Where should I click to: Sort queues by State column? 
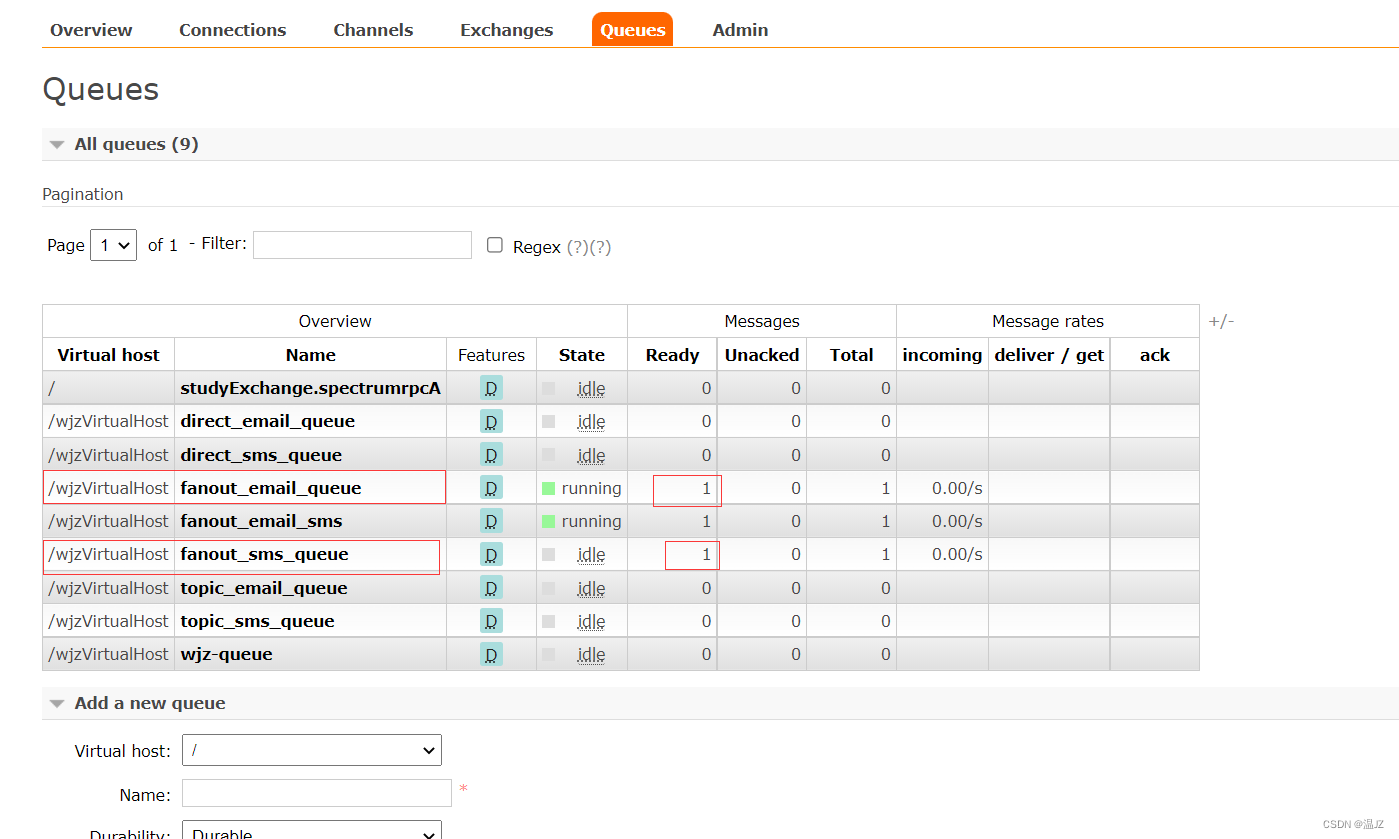click(x=582, y=355)
